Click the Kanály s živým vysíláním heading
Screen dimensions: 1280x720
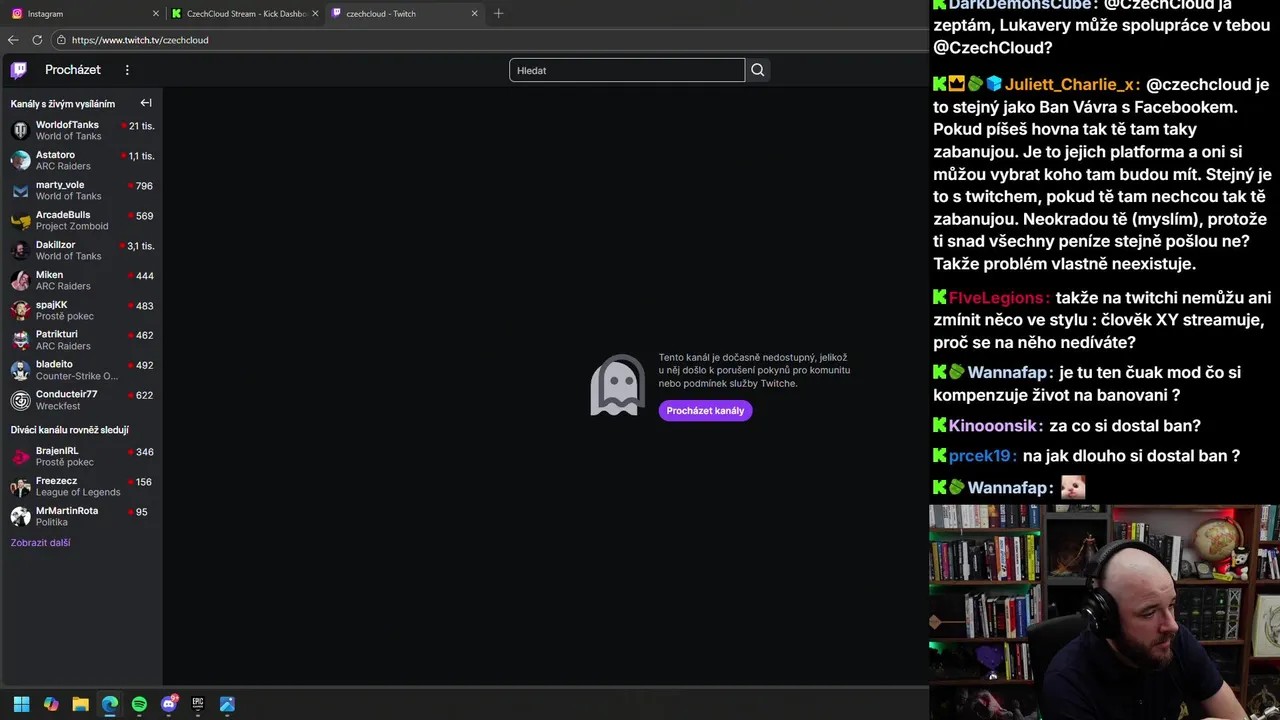click(x=63, y=104)
